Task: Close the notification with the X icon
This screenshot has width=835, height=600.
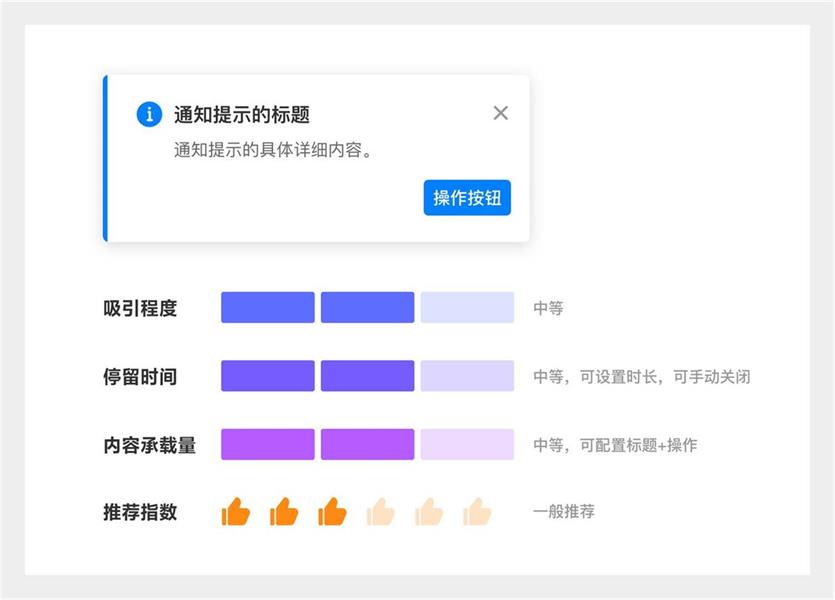Action: tap(501, 113)
